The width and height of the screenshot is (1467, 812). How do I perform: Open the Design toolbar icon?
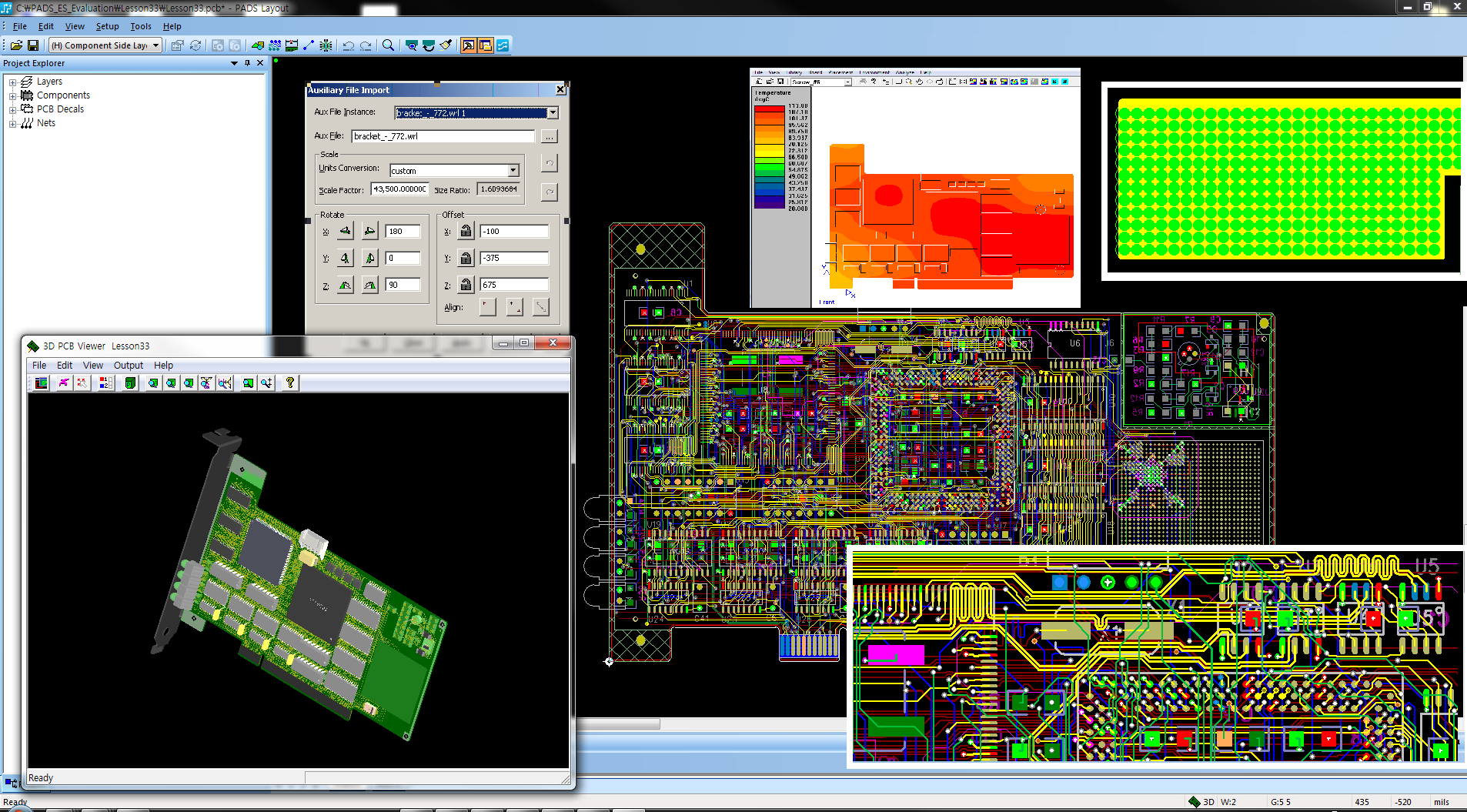click(275, 45)
